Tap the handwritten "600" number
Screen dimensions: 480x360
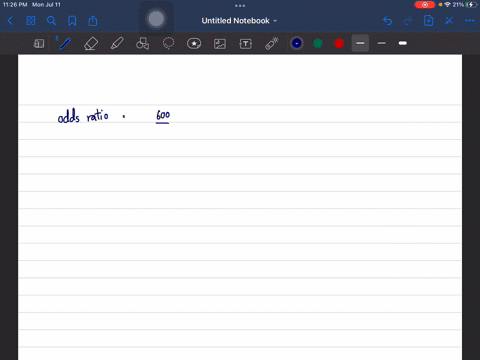[x=163, y=115]
